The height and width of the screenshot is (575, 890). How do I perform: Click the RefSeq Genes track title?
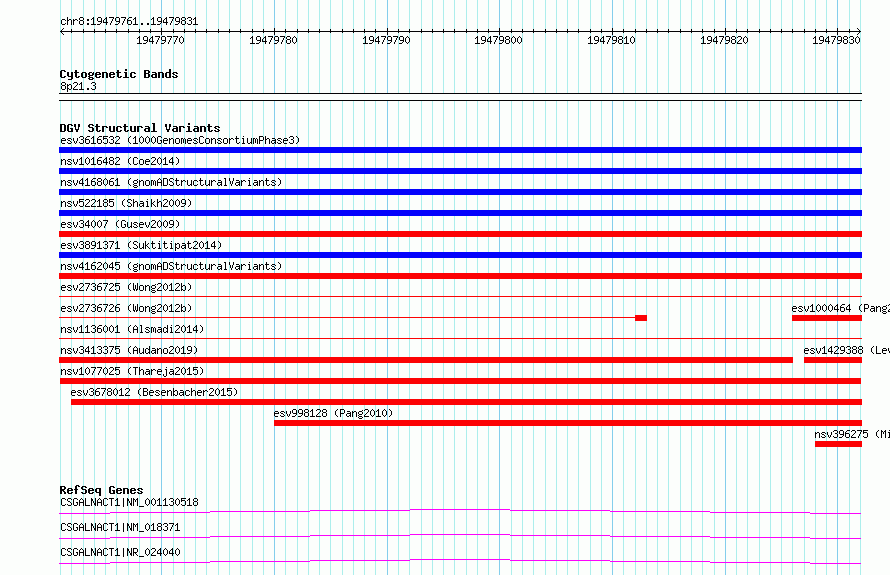[x=101, y=490]
